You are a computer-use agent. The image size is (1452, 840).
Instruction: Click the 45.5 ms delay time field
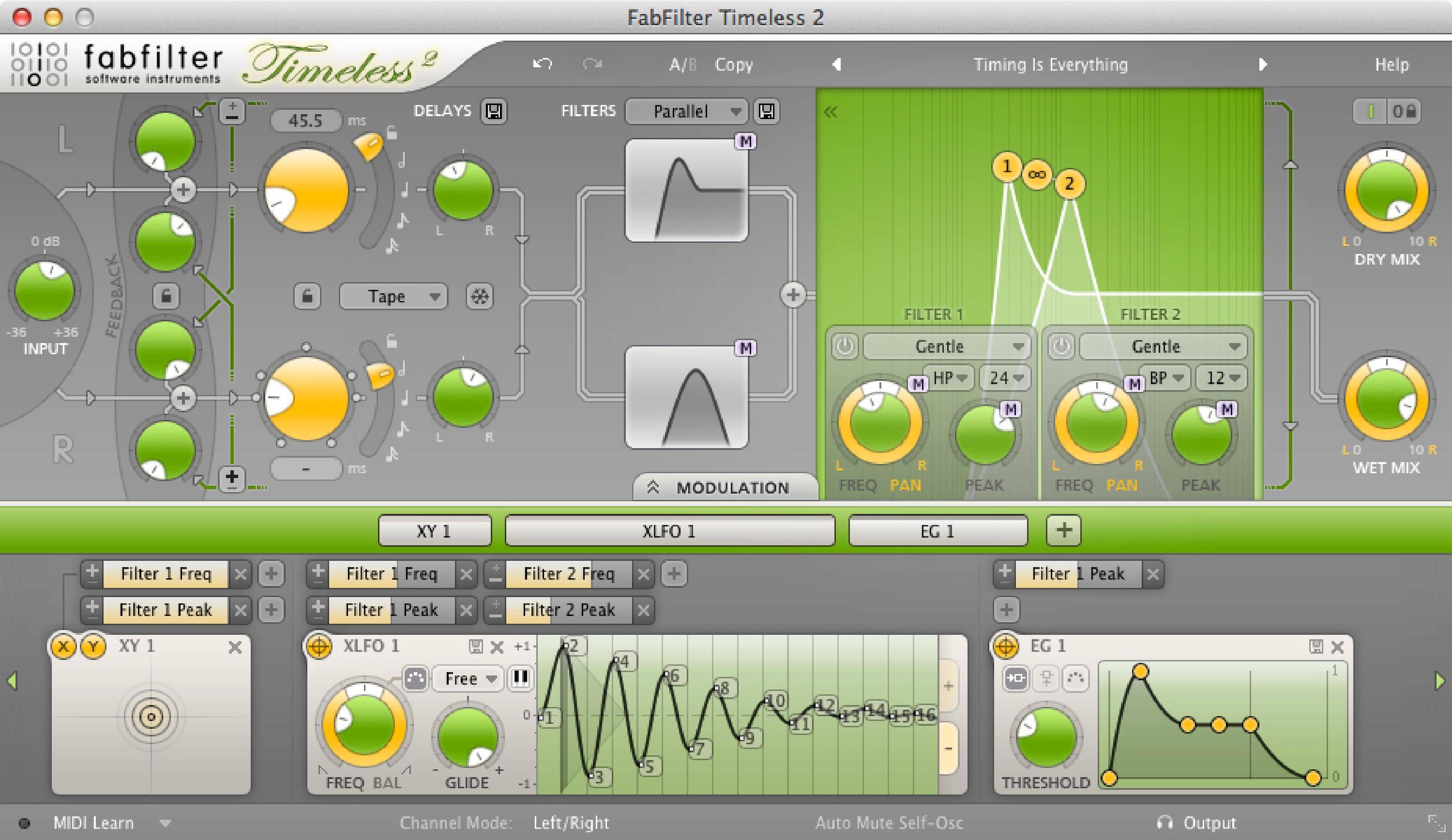[306, 120]
